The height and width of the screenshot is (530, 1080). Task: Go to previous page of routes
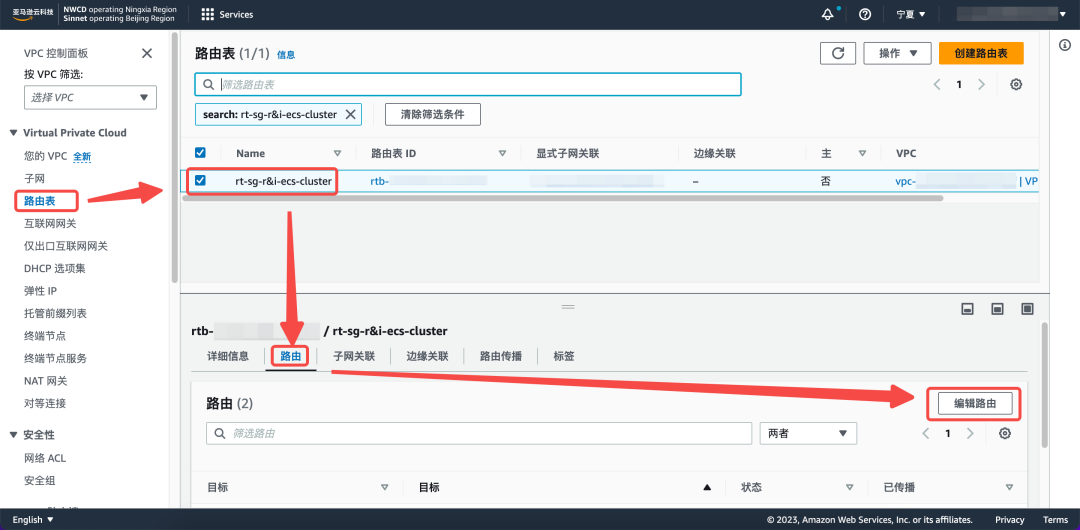point(926,434)
